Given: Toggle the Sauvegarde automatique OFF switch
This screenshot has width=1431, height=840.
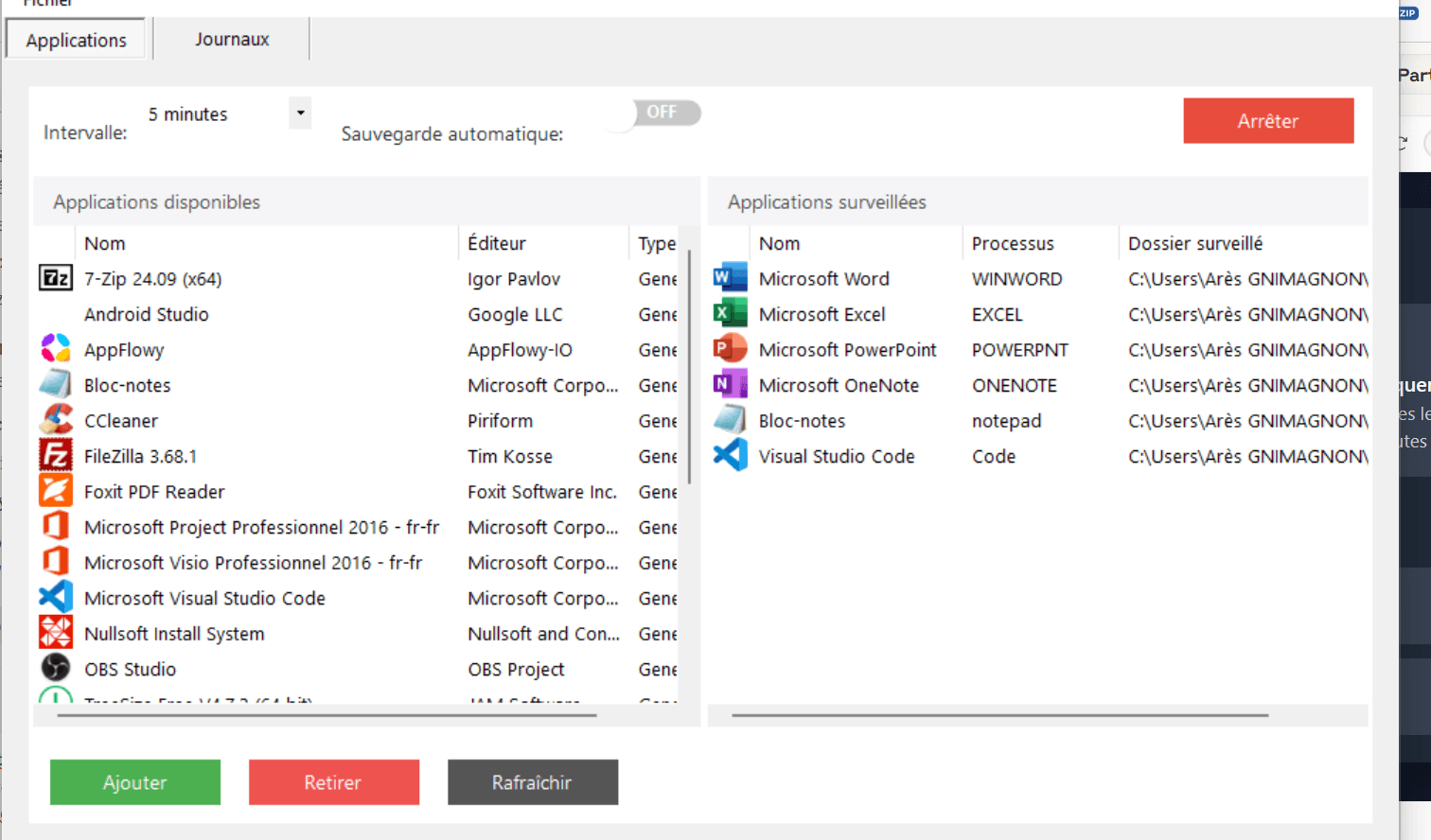Looking at the screenshot, I should (x=653, y=114).
